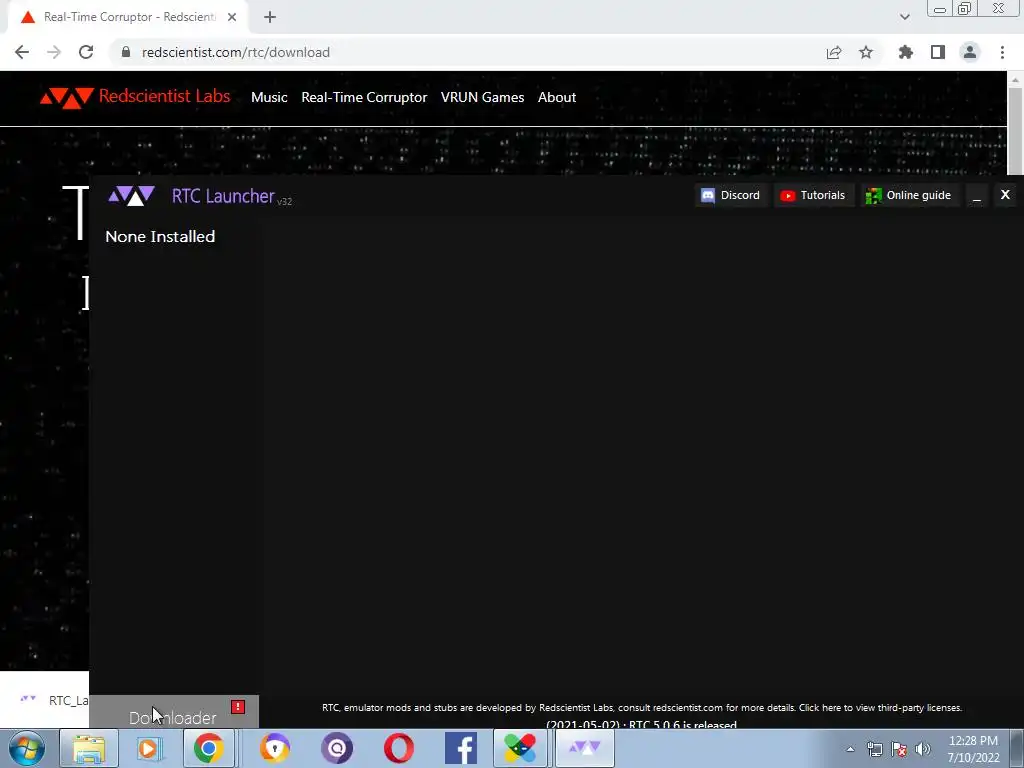The image size is (1024, 768).
Task: Open the volume speaker tray icon
Action: pyautogui.click(x=923, y=749)
